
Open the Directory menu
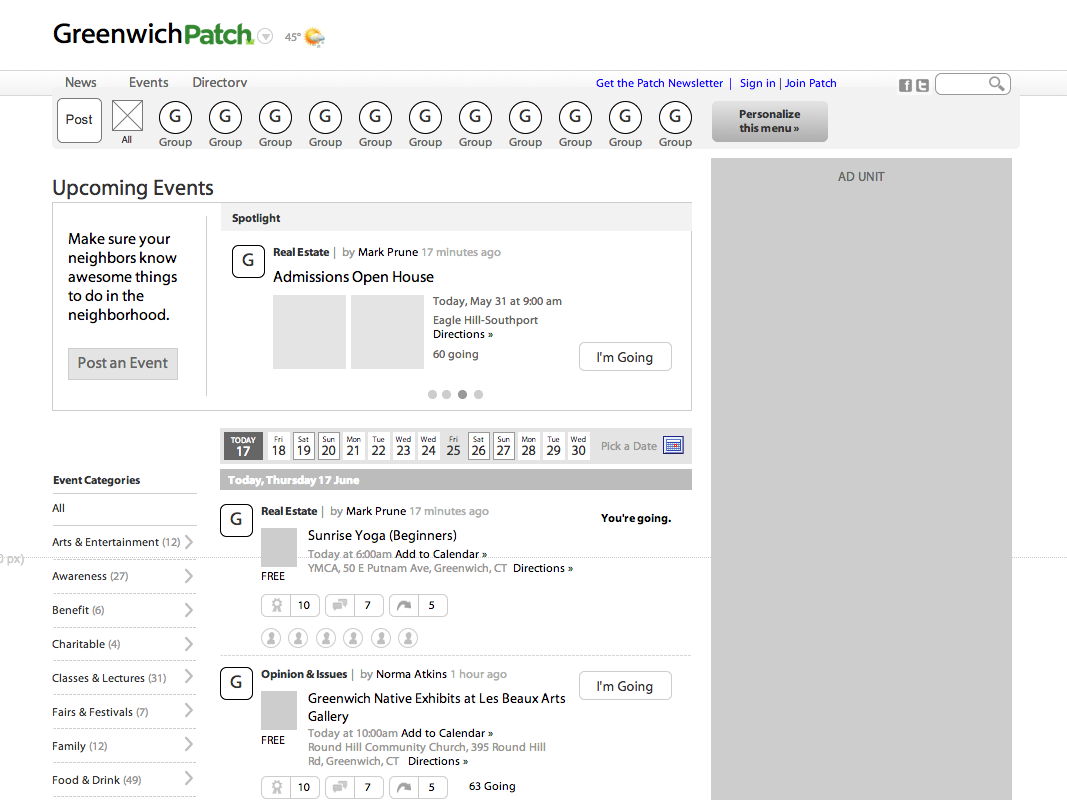click(x=220, y=82)
